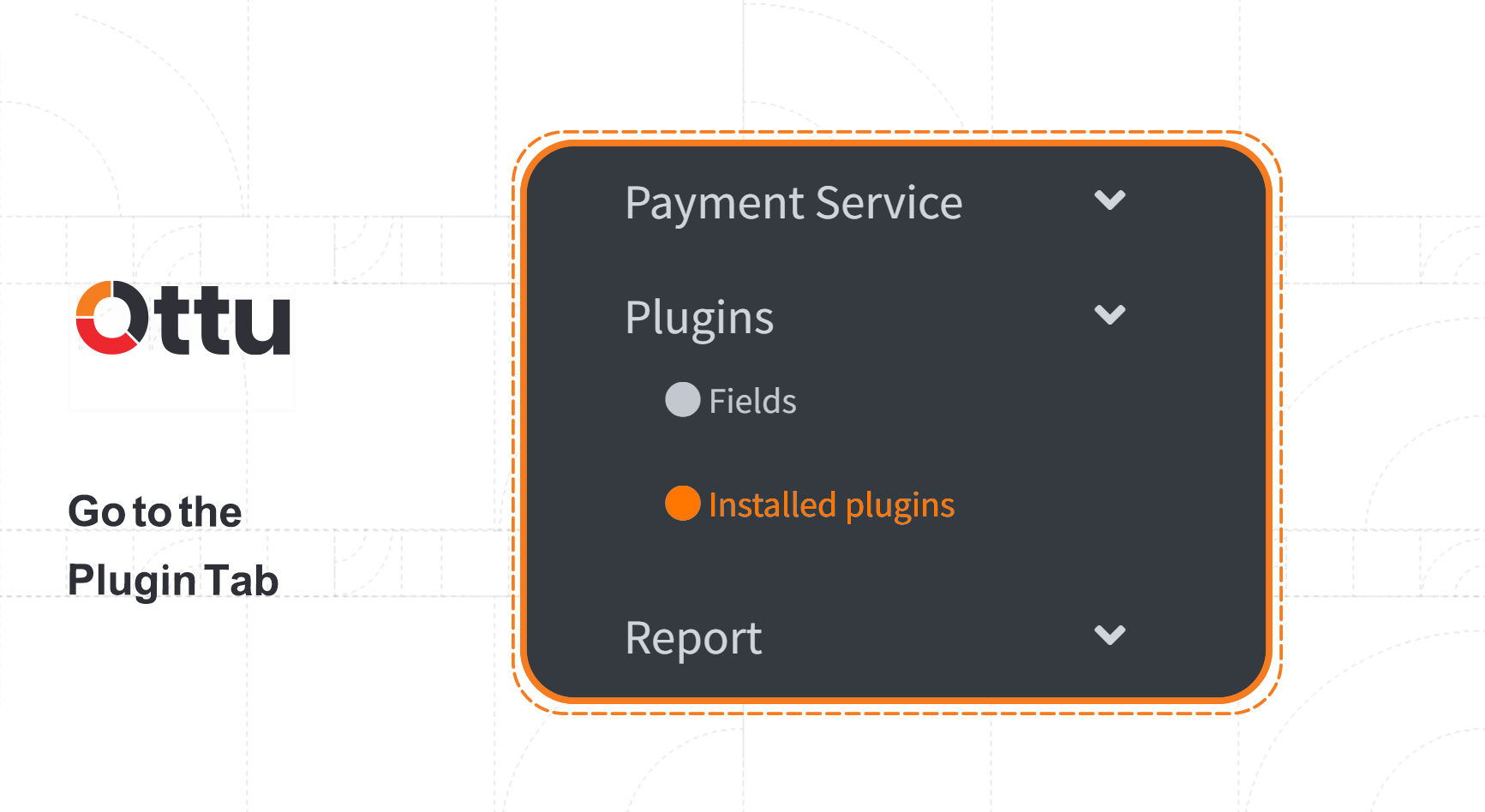Go to the Fields submenu text

(752, 401)
